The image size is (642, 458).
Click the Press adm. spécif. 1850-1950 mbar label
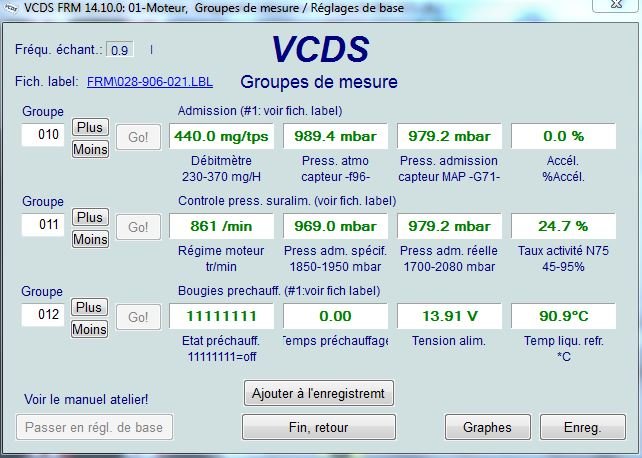335,259
